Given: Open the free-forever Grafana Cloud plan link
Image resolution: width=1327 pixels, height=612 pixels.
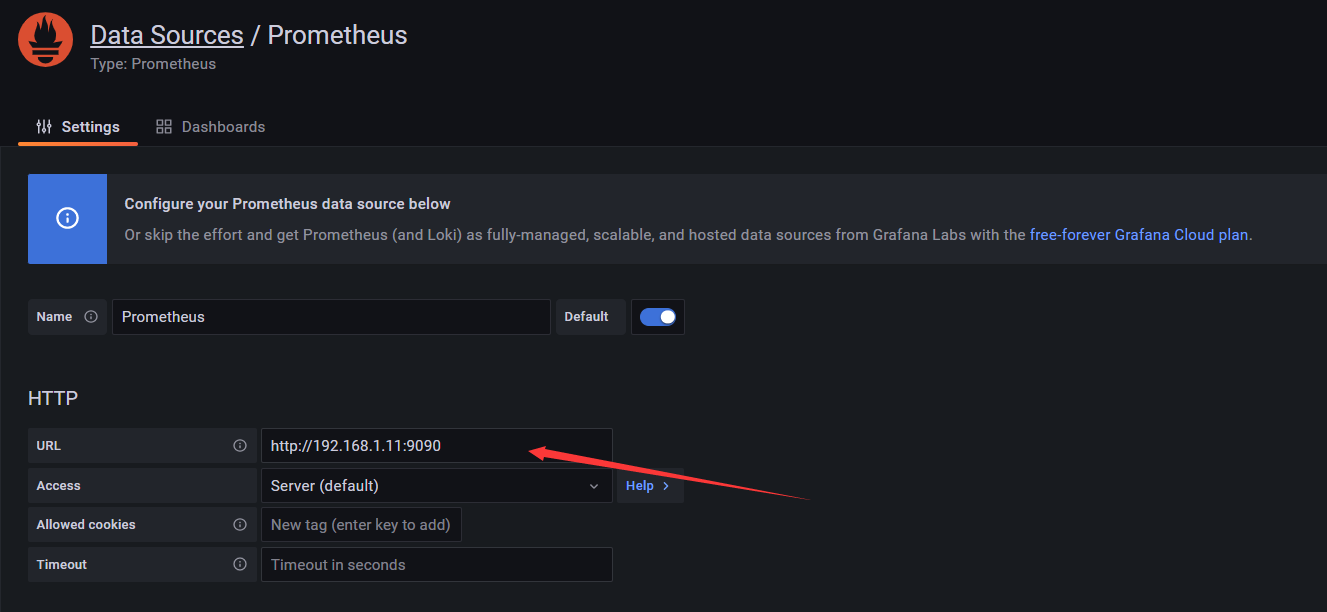Looking at the screenshot, I should tap(1139, 235).
